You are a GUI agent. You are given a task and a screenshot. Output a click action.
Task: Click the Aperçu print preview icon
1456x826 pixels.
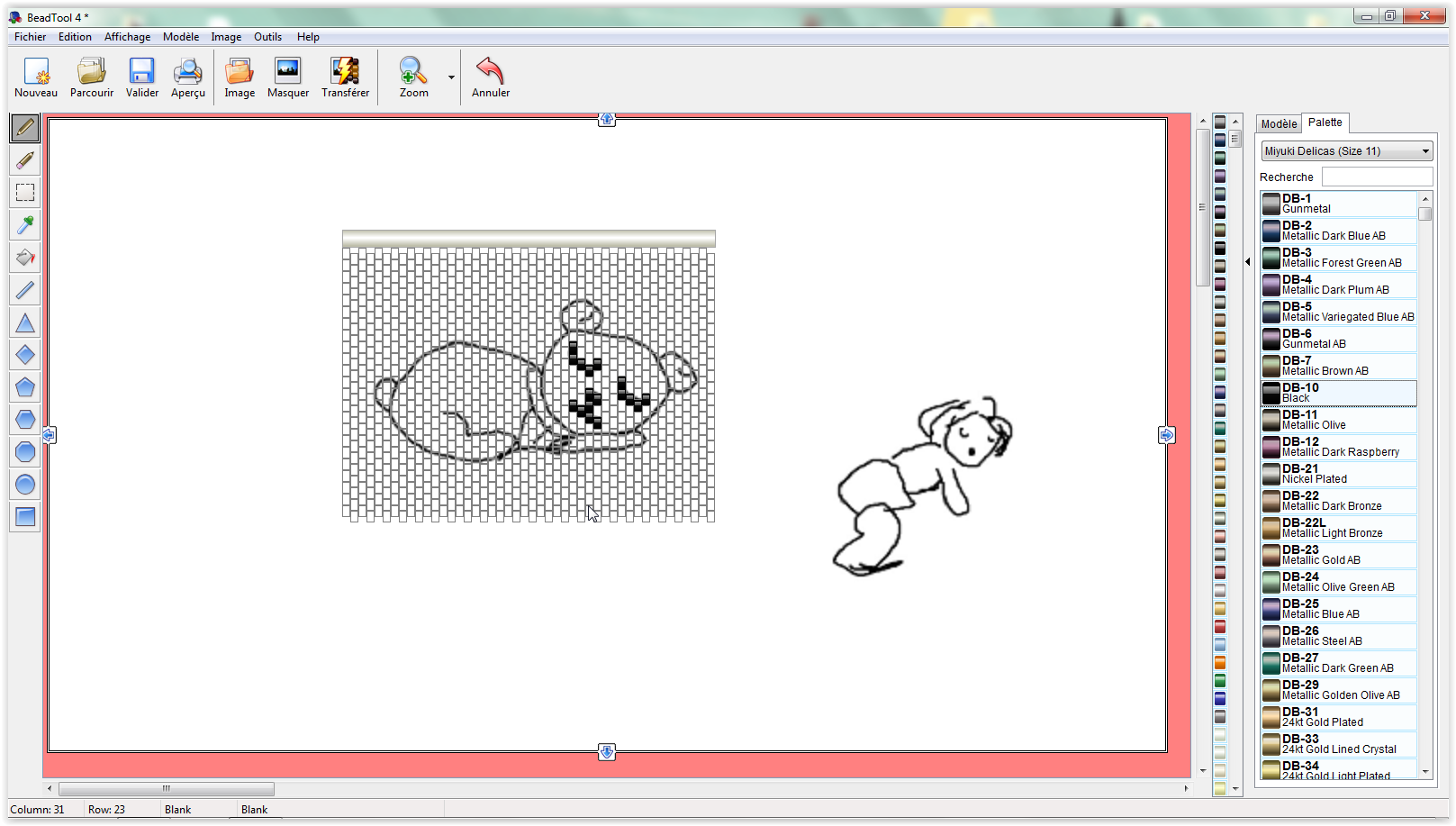coord(187,77)
